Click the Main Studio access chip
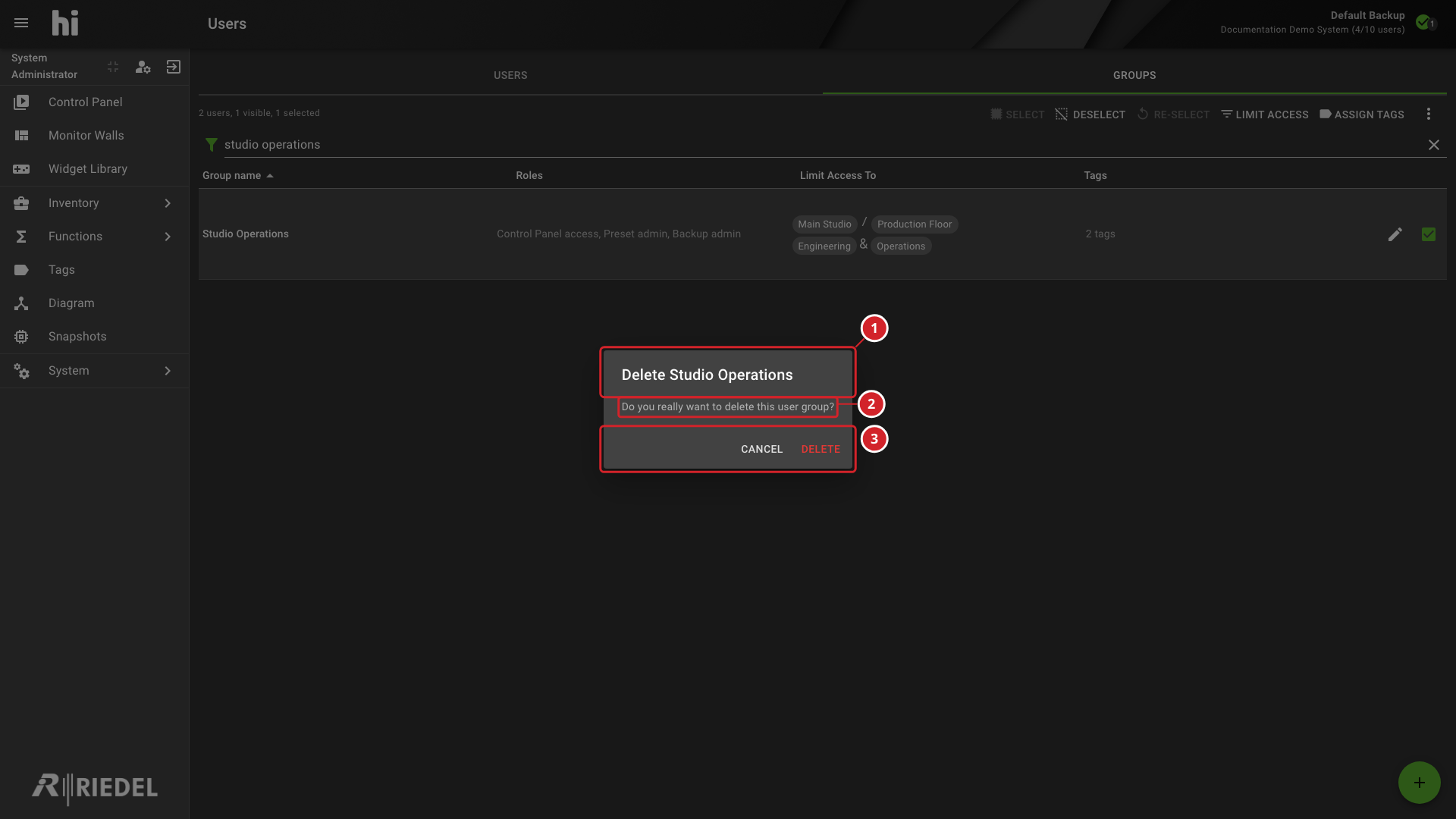Screen dimensions: 1456x819 (x=824, y=224)
